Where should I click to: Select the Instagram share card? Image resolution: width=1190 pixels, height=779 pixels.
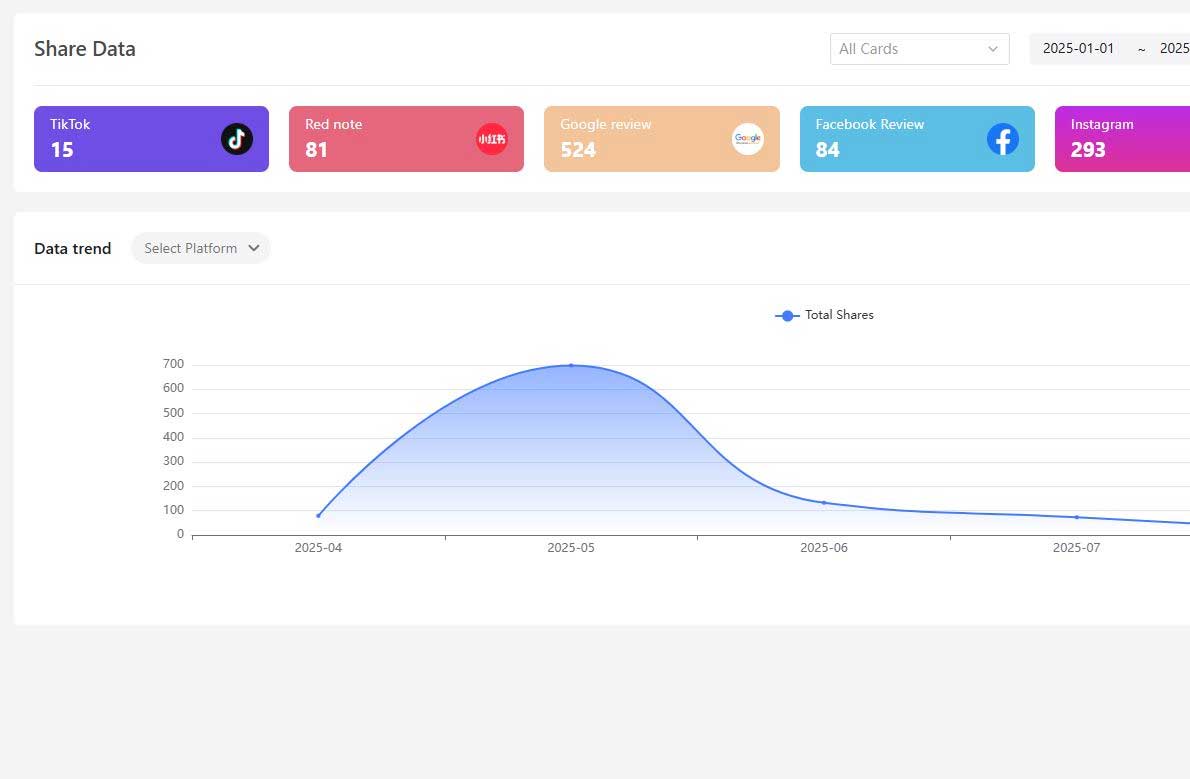[x=1122, y=139]
